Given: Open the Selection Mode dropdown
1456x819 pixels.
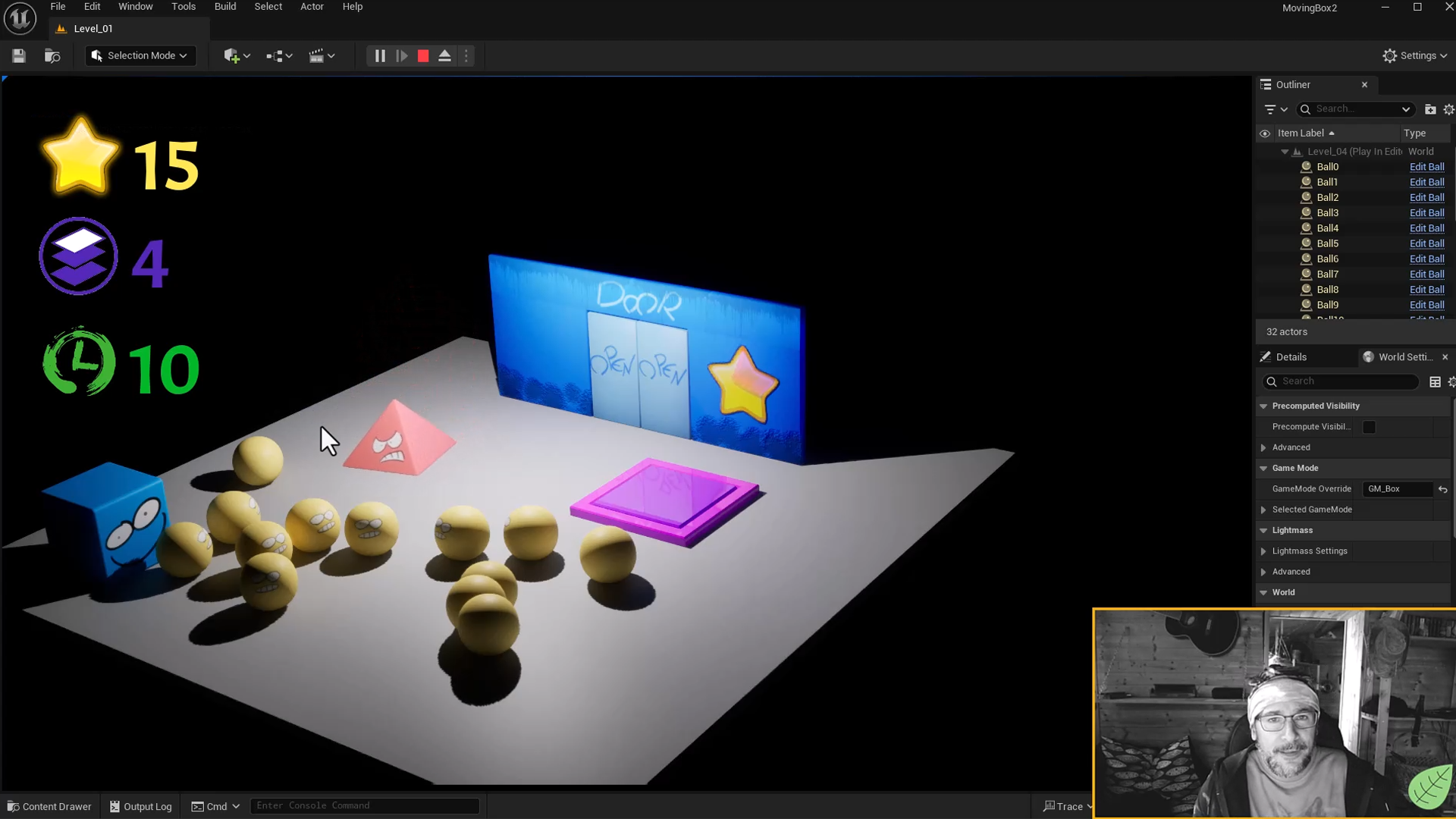Looking at the screenshot, I should (x=140, y=56).
